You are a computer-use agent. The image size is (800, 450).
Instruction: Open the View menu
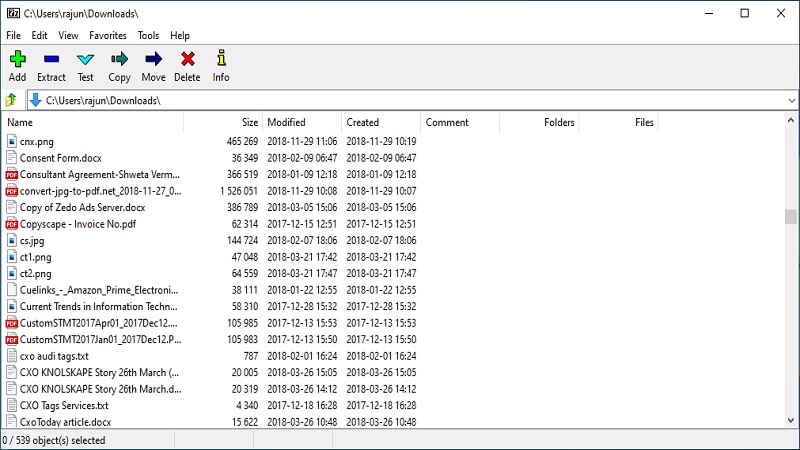pyautogui.click(x=68, y=35)
